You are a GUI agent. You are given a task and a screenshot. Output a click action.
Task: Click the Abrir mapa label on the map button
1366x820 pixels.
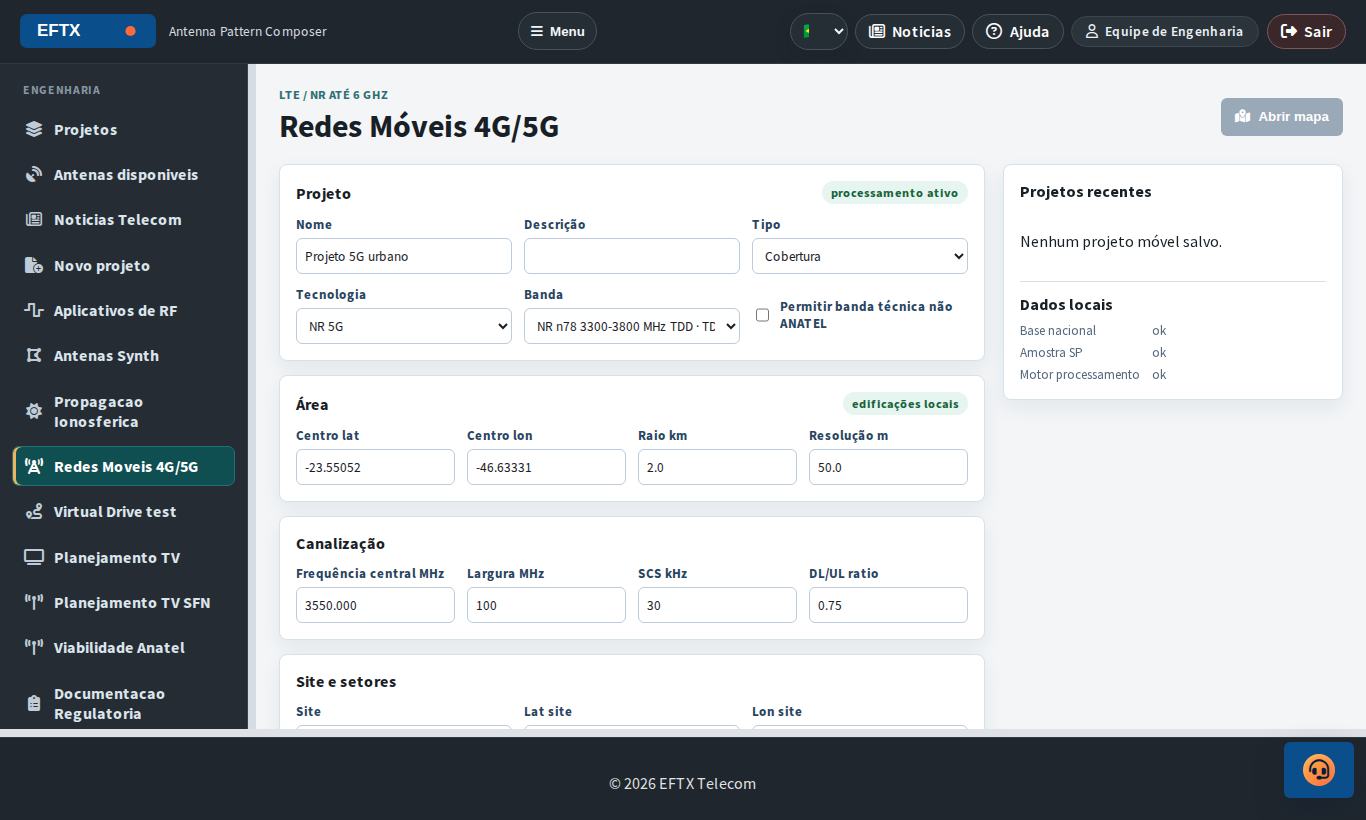(1293, 116)
